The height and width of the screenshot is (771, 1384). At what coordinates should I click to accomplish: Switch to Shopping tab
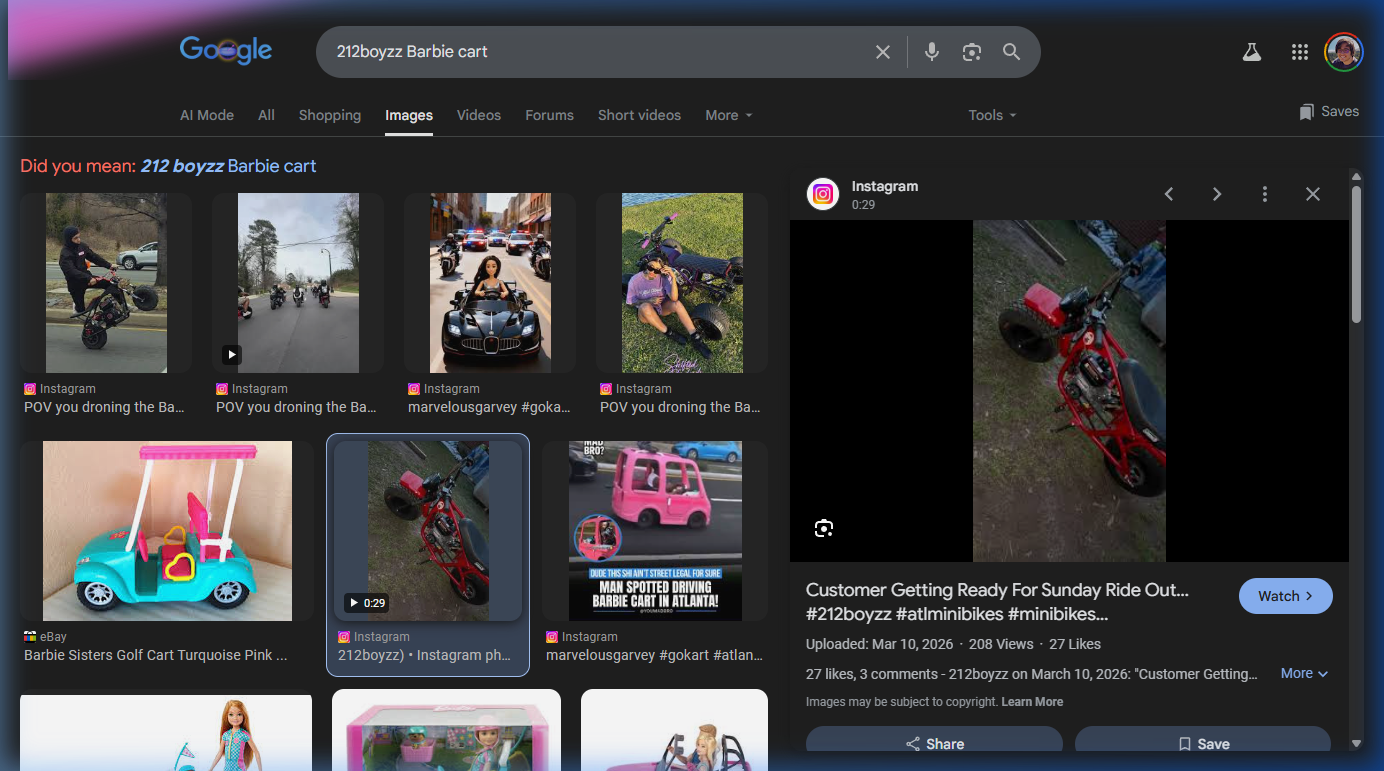330,115
